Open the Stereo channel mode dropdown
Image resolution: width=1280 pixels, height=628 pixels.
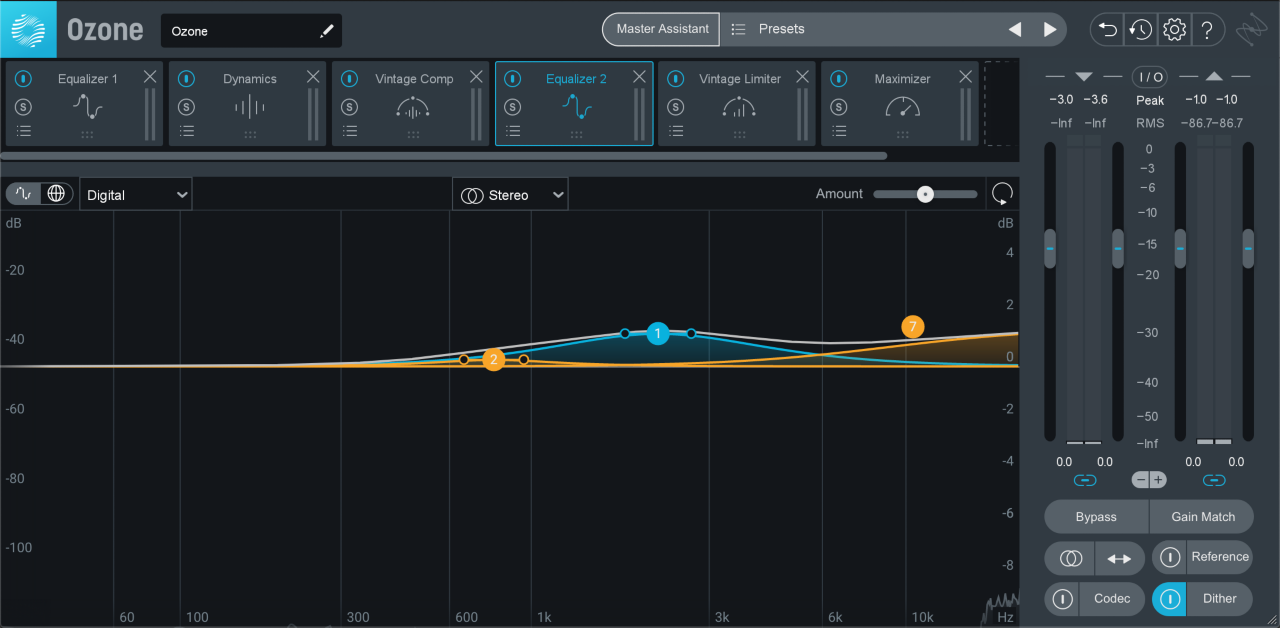coord(510,195)
